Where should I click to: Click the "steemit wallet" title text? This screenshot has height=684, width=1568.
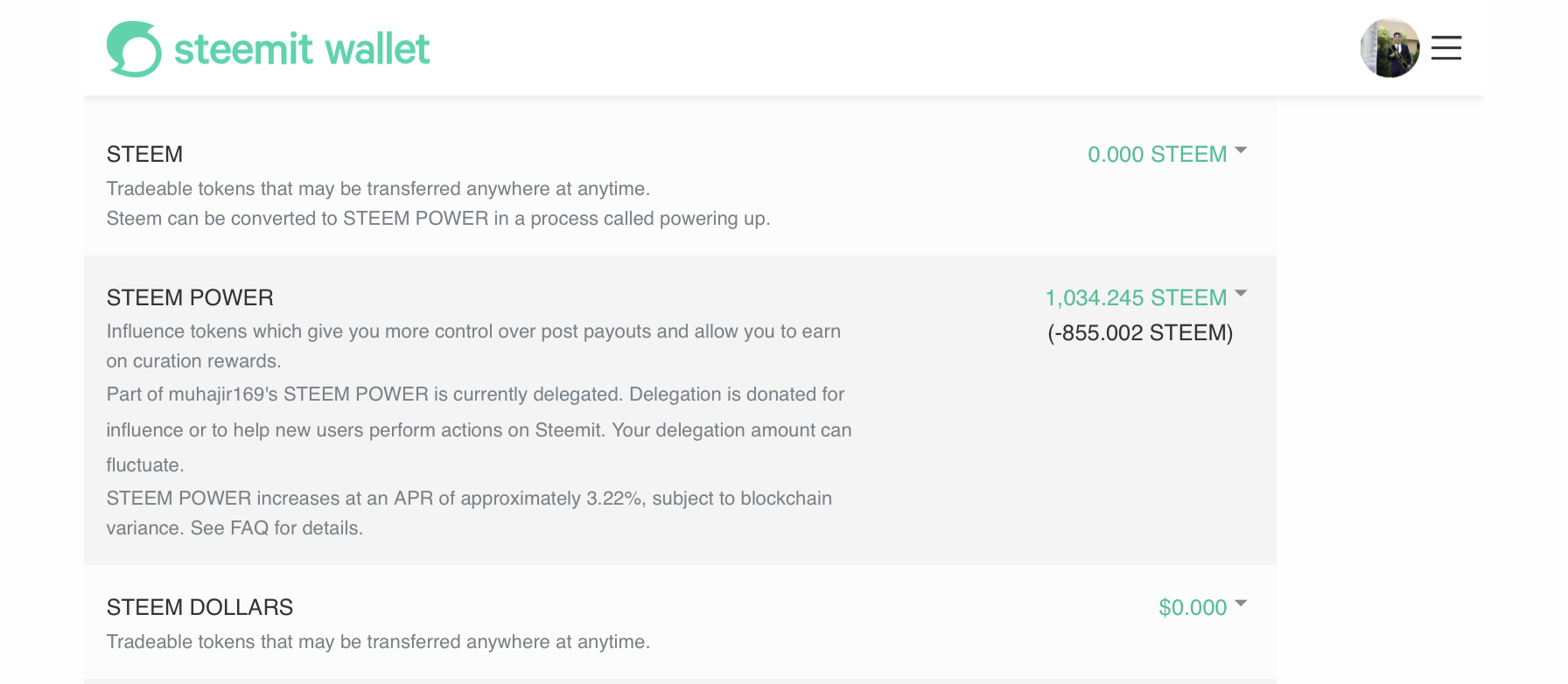pyautogui.click(x=302, y=49)
